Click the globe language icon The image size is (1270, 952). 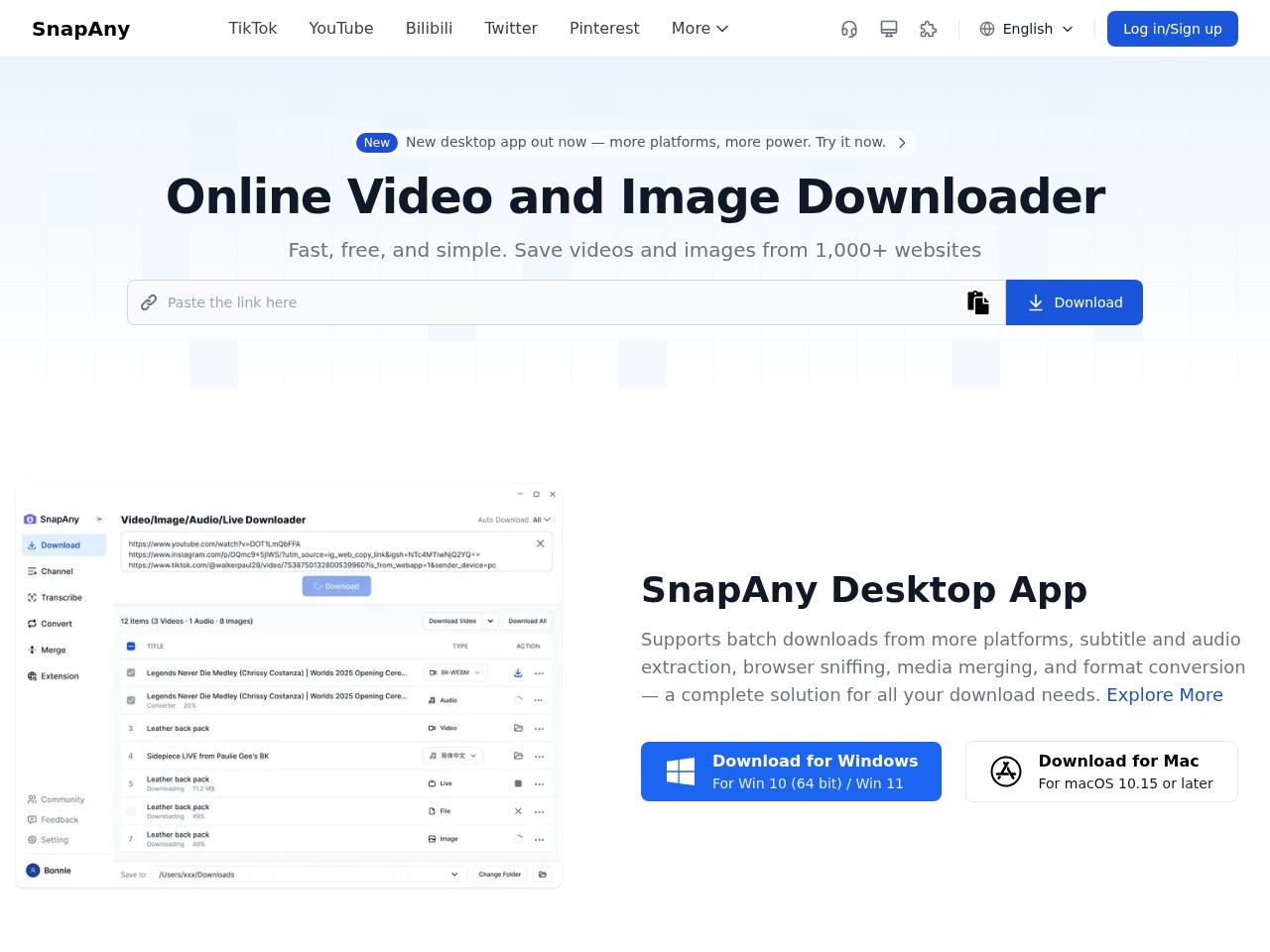[x=987, y=29]
